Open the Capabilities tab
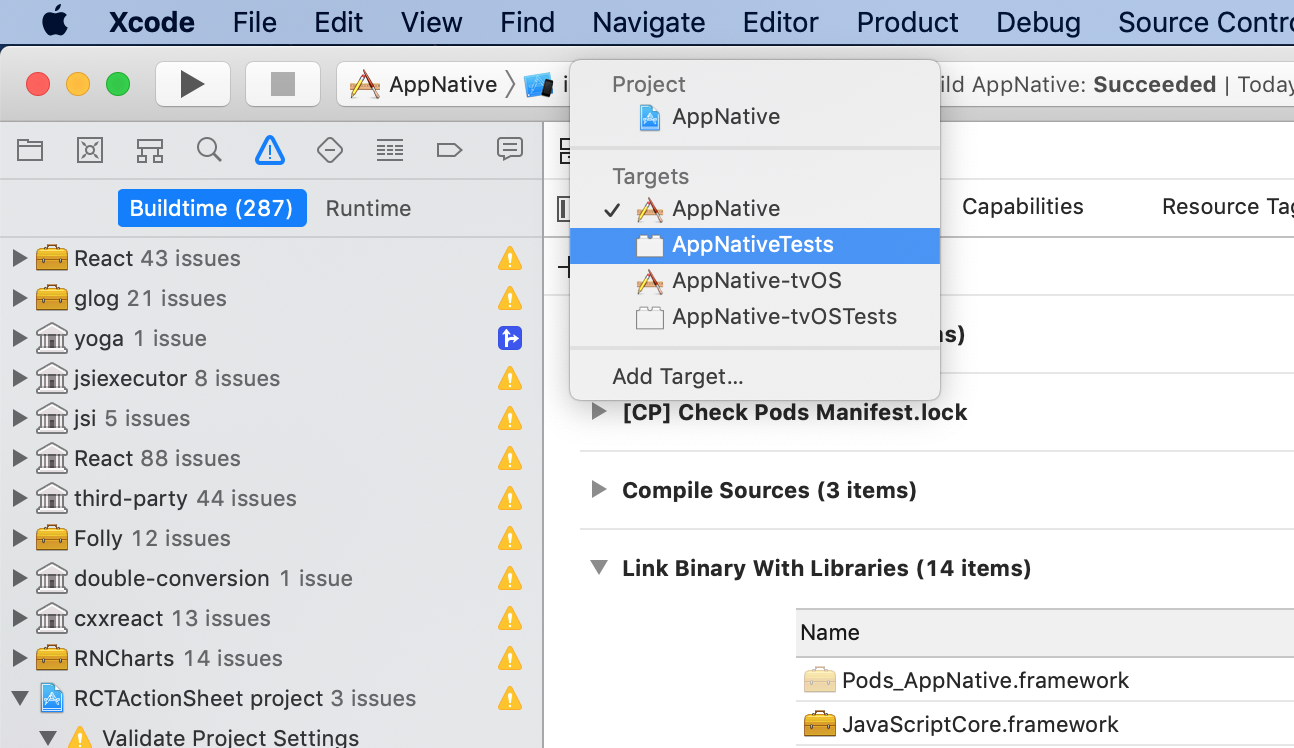This screenshot has width=1294, height=748. [x=1022, y=207]
